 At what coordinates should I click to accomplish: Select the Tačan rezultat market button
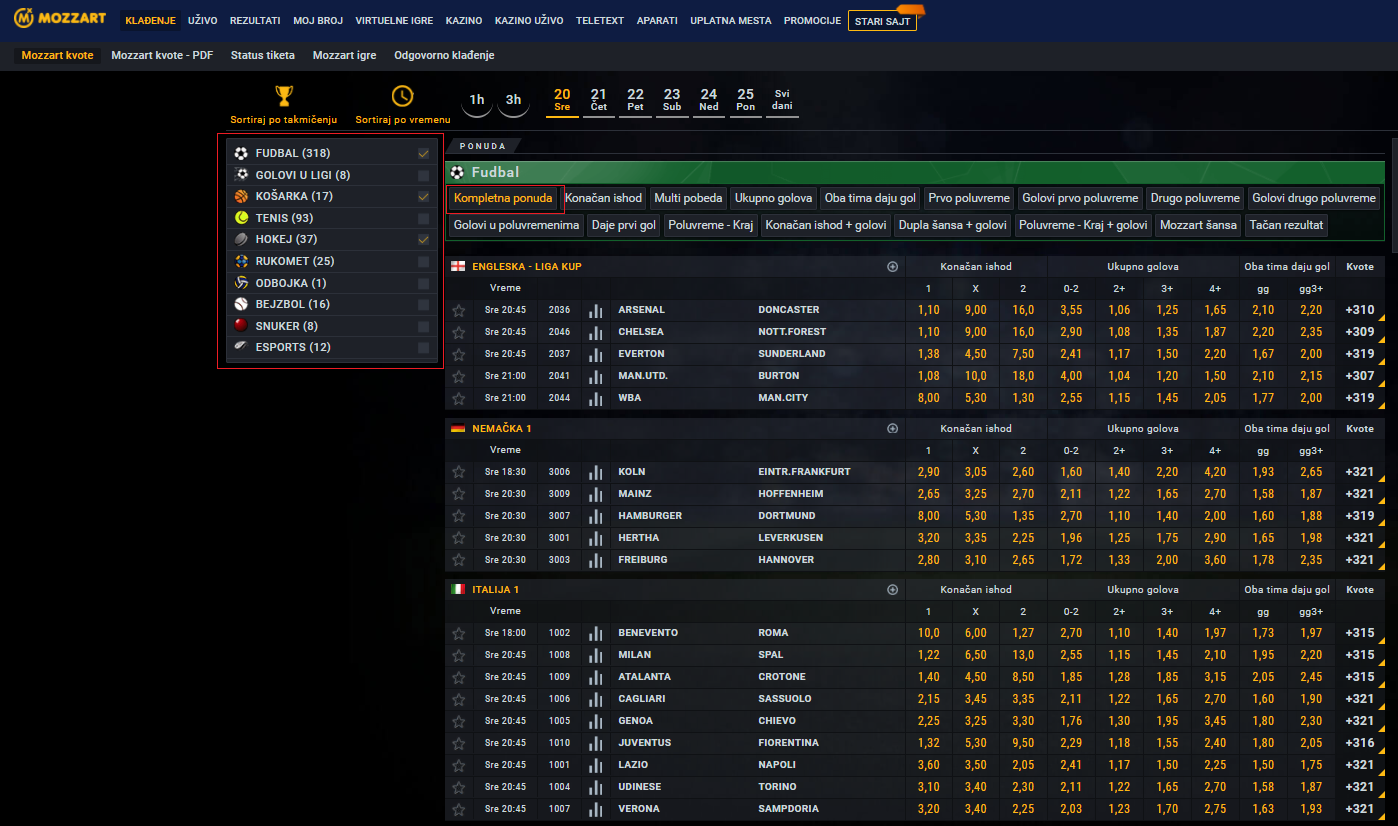(x=1286, y=225)
